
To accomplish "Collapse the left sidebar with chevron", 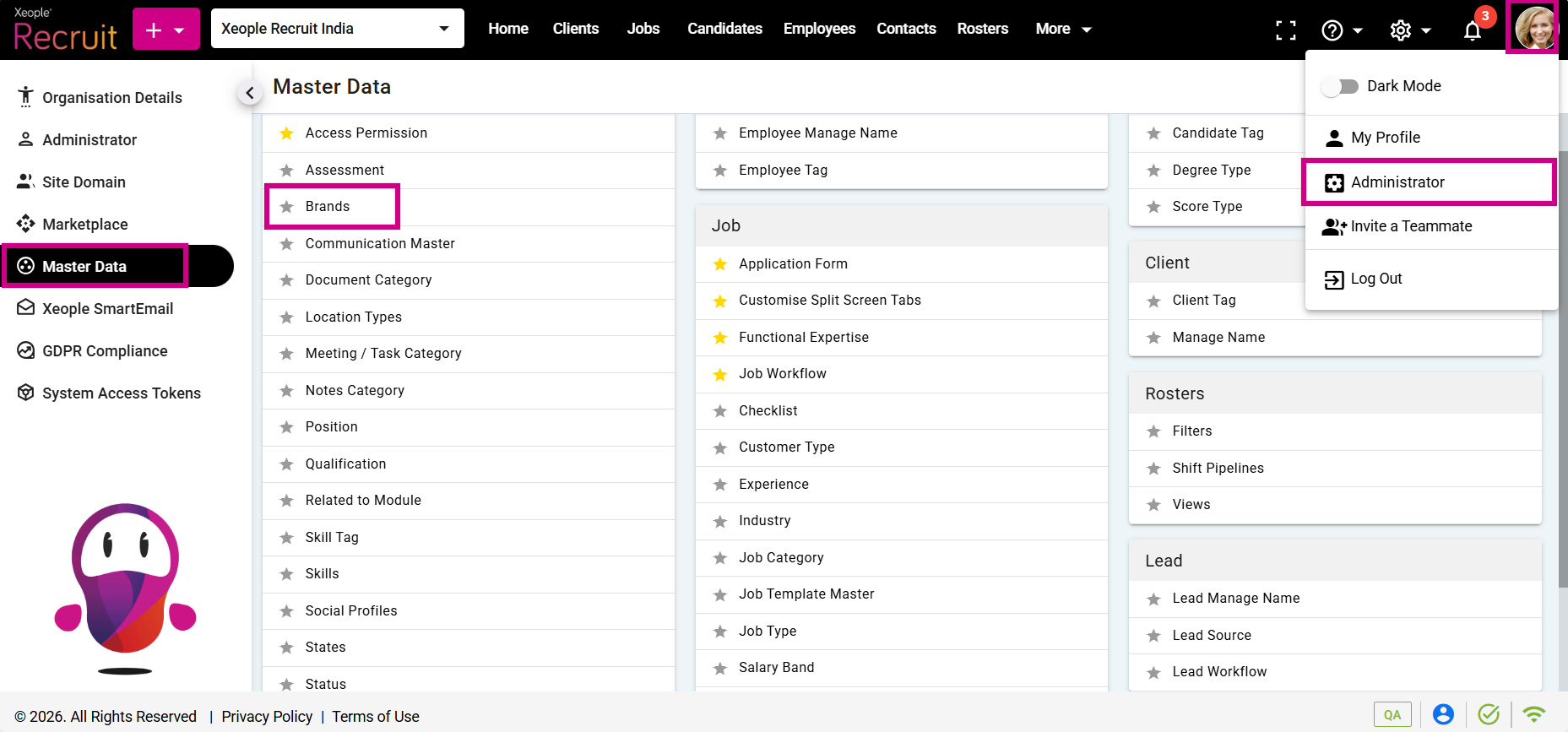I will click(249, 93).
